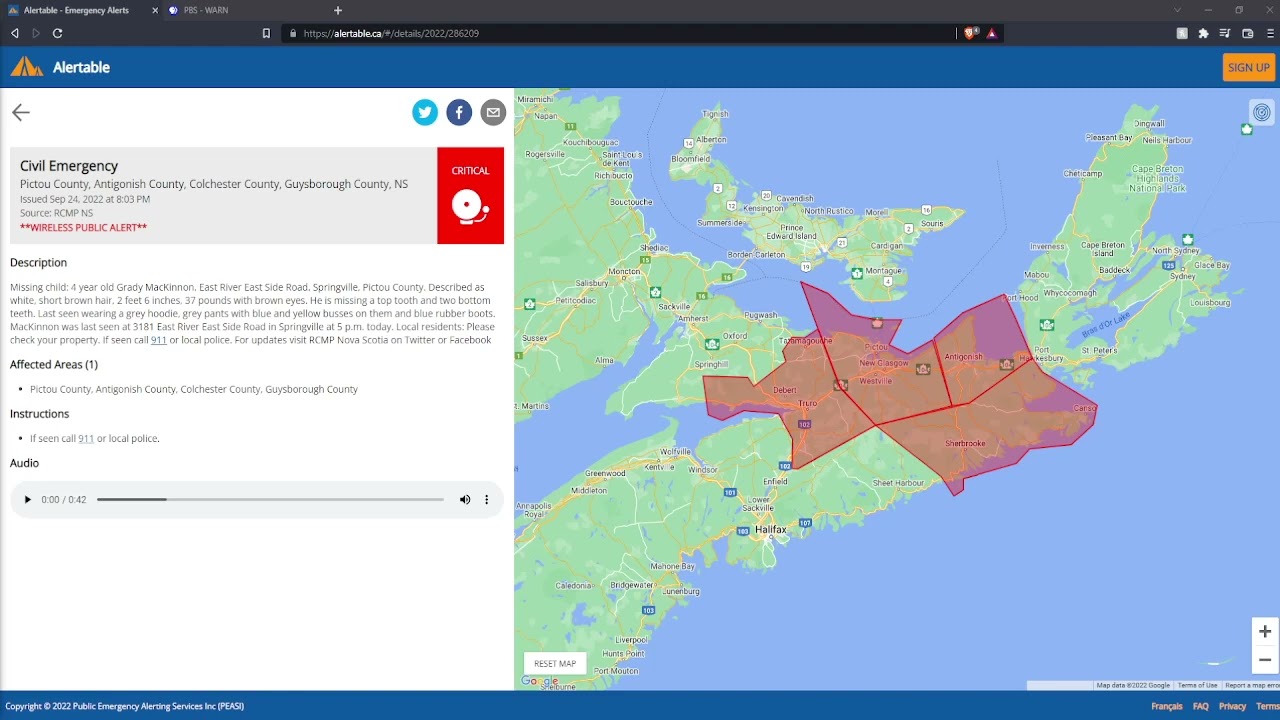The width and height of the screenshot is (1280, 720).
Task: Click the map locate target icon
Action: tap(1262, 113)
